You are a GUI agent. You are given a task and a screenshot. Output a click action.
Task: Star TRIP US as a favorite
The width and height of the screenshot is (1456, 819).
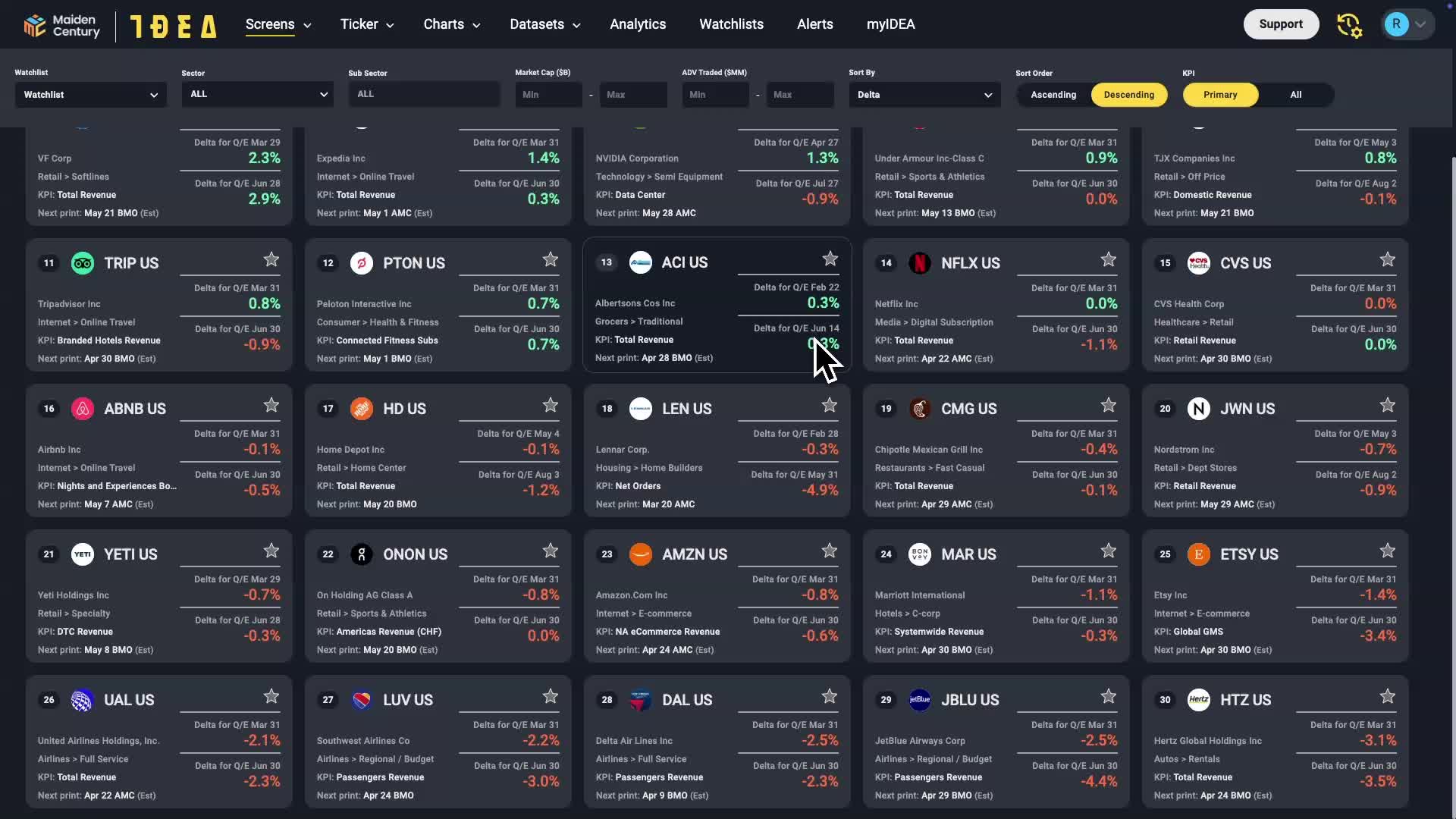(x=271, y=260)
